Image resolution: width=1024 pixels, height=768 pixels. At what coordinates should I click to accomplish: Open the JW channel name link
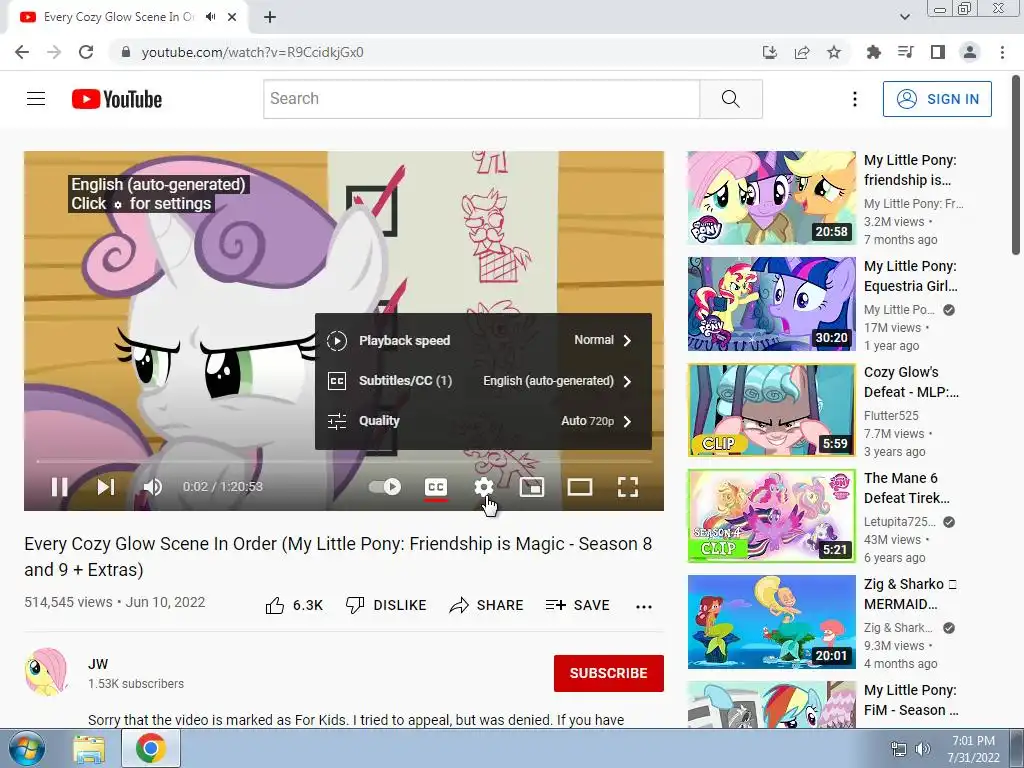[x=98, y=664]
